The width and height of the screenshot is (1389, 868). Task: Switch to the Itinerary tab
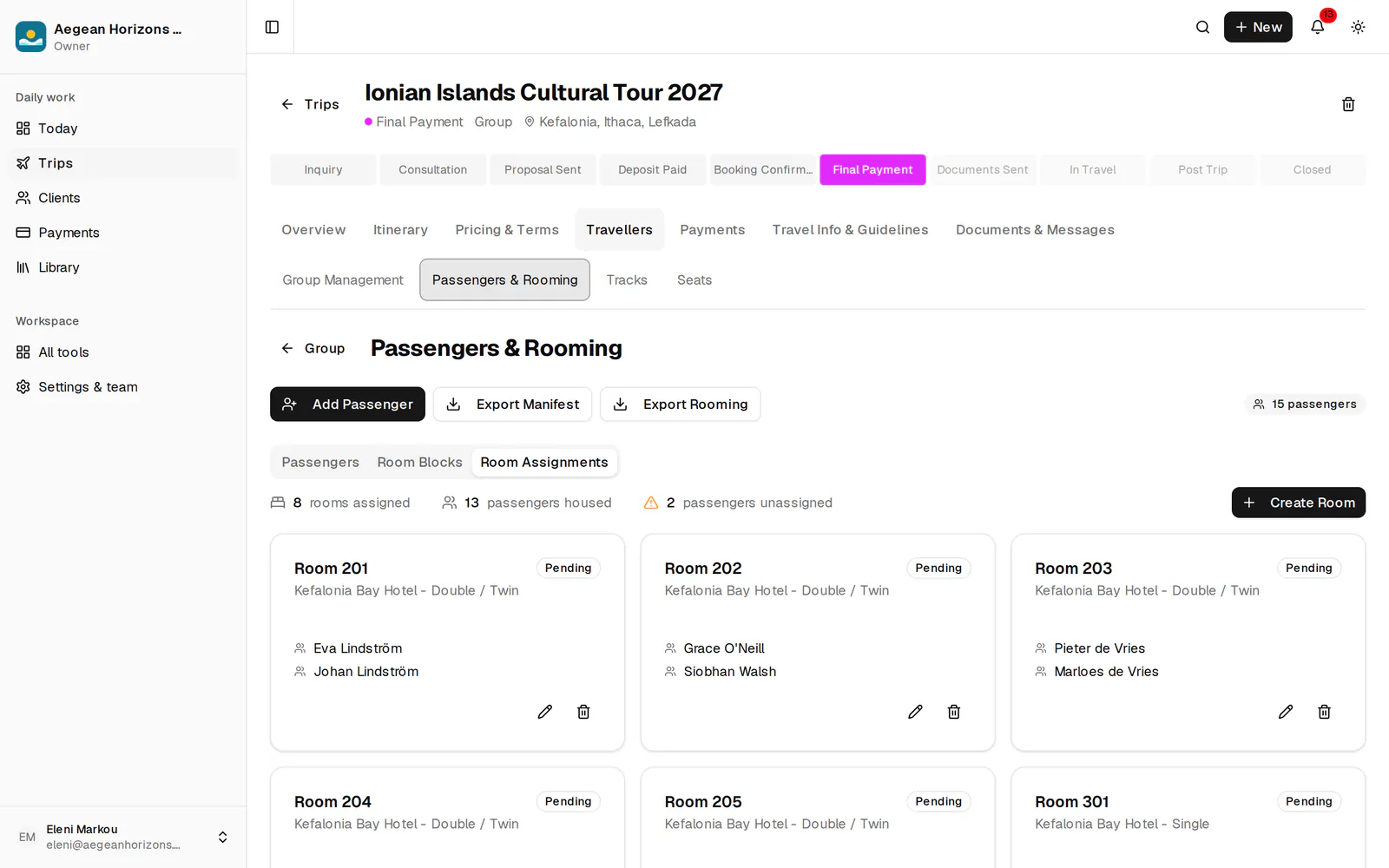pos(400,230)
